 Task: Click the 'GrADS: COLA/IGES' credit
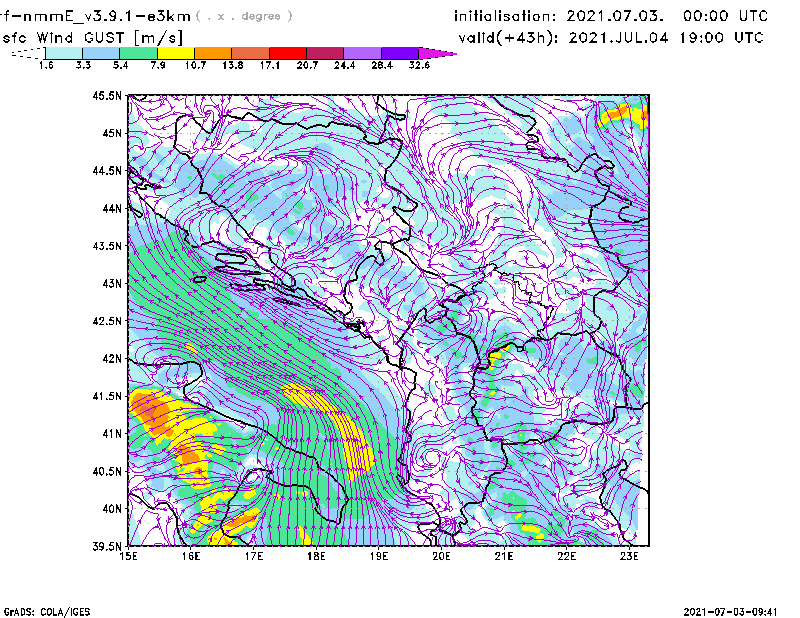[x=47, y=612]
